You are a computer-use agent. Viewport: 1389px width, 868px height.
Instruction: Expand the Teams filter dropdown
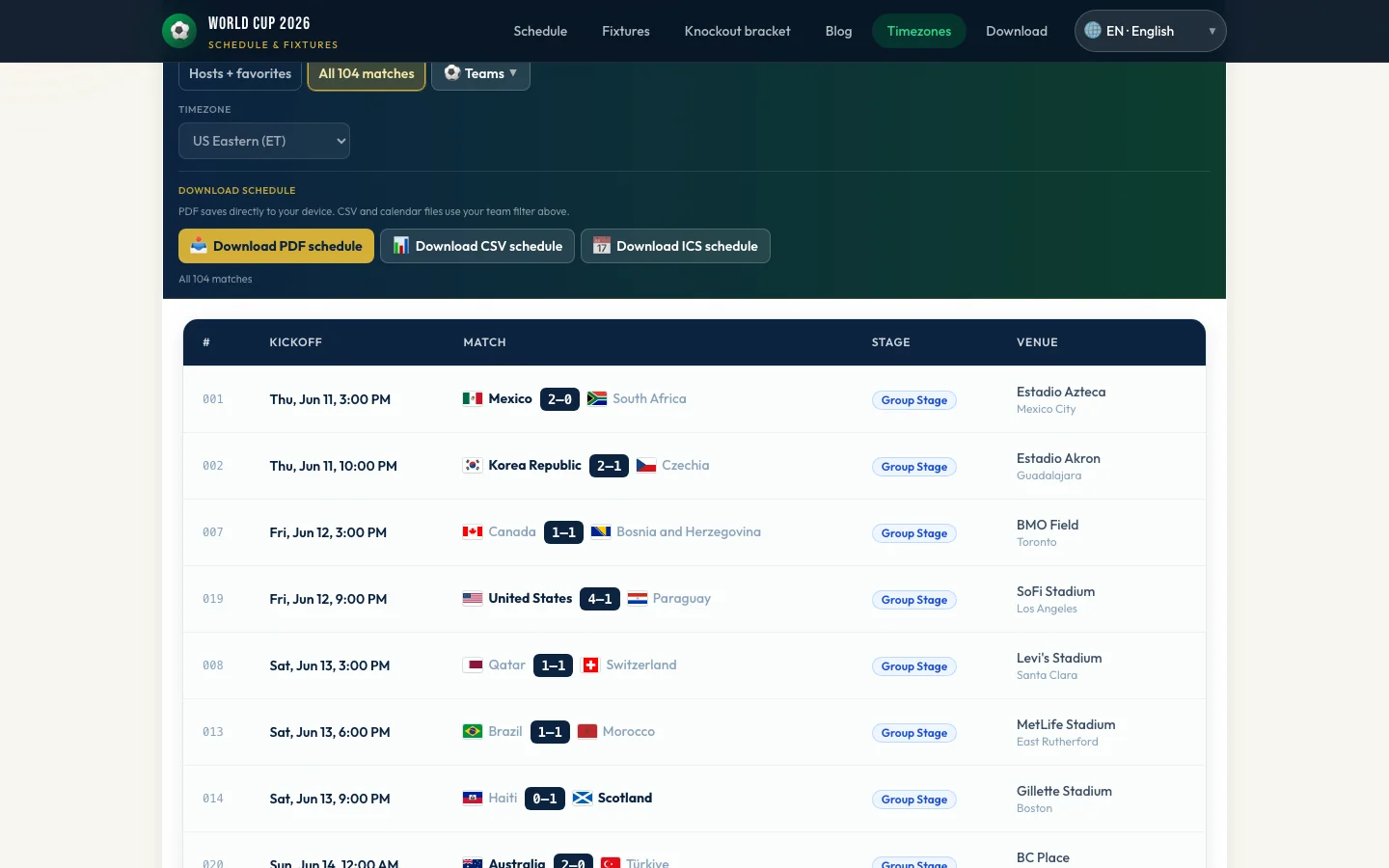pyautogui.click(x=480, y=73)
